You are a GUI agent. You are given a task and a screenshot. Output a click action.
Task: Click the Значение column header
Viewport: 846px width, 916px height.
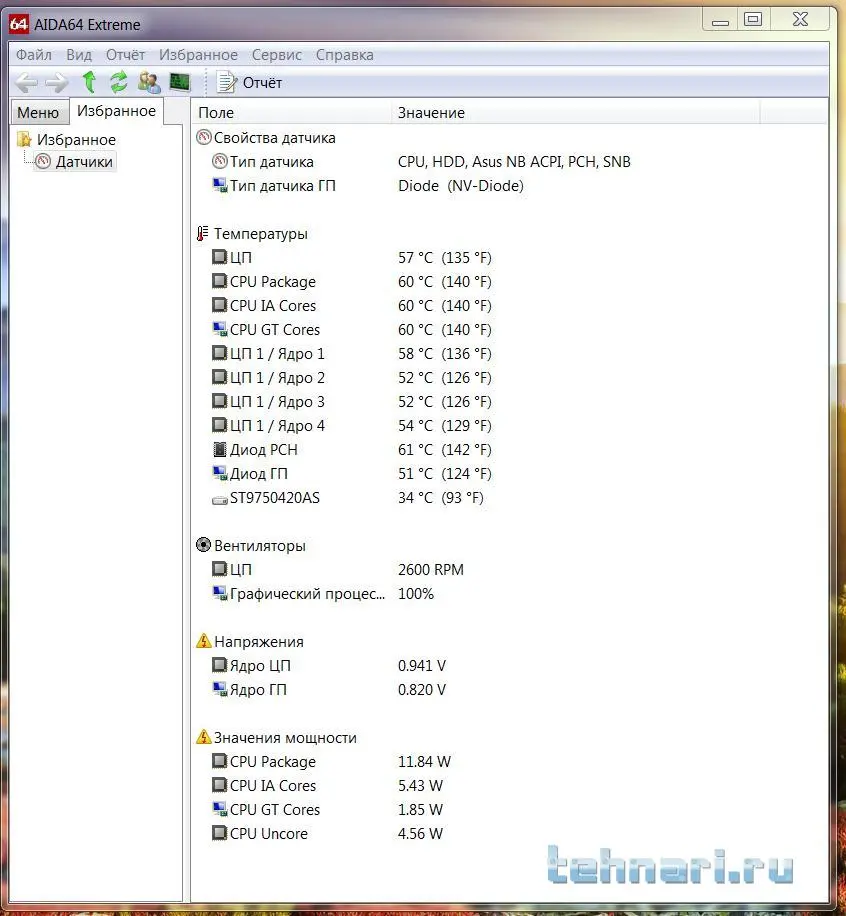[x=575, y=113]
